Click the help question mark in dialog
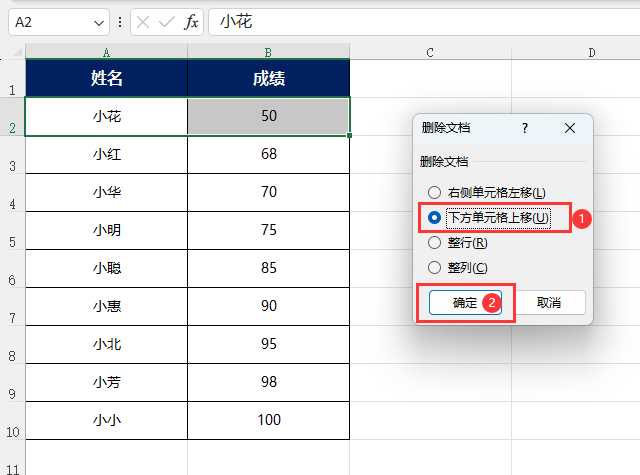Screen dimensions: 640x475 [x=525, y=128]
